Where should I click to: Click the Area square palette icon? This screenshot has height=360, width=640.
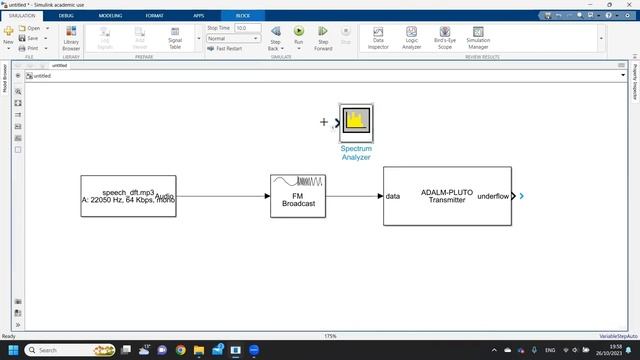[18, 150]
